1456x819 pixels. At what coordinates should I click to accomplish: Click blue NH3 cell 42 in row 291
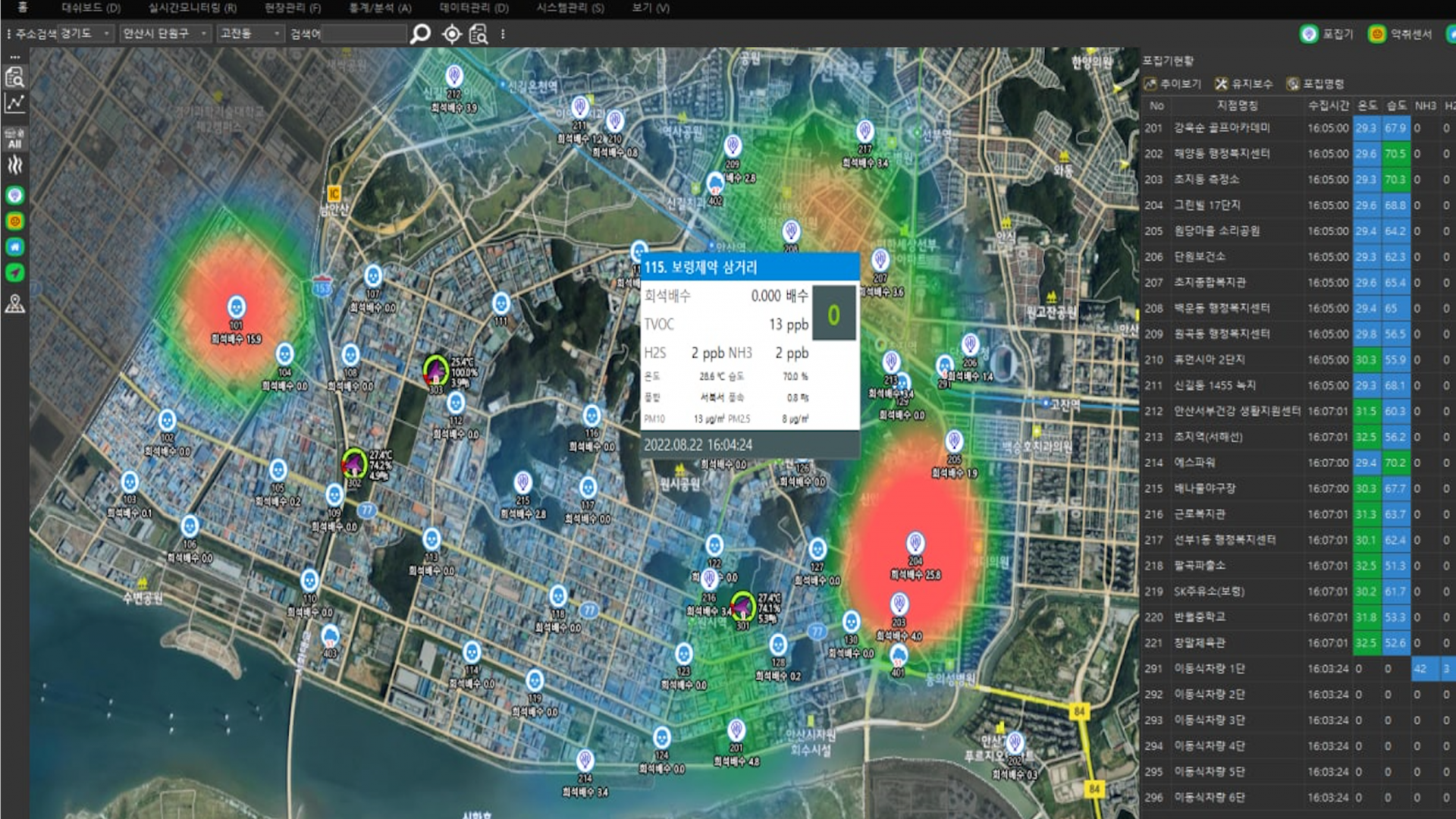(1424, 669)
